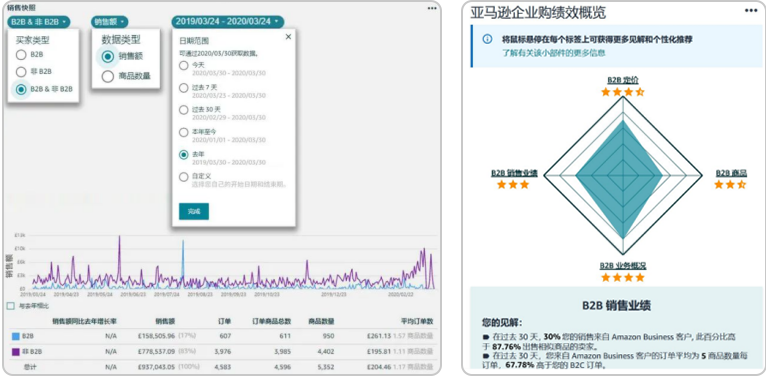This screenshot has height=376, width=766.
Task: Click the B2B 业务概况 radar label
Action: point(623,266)
